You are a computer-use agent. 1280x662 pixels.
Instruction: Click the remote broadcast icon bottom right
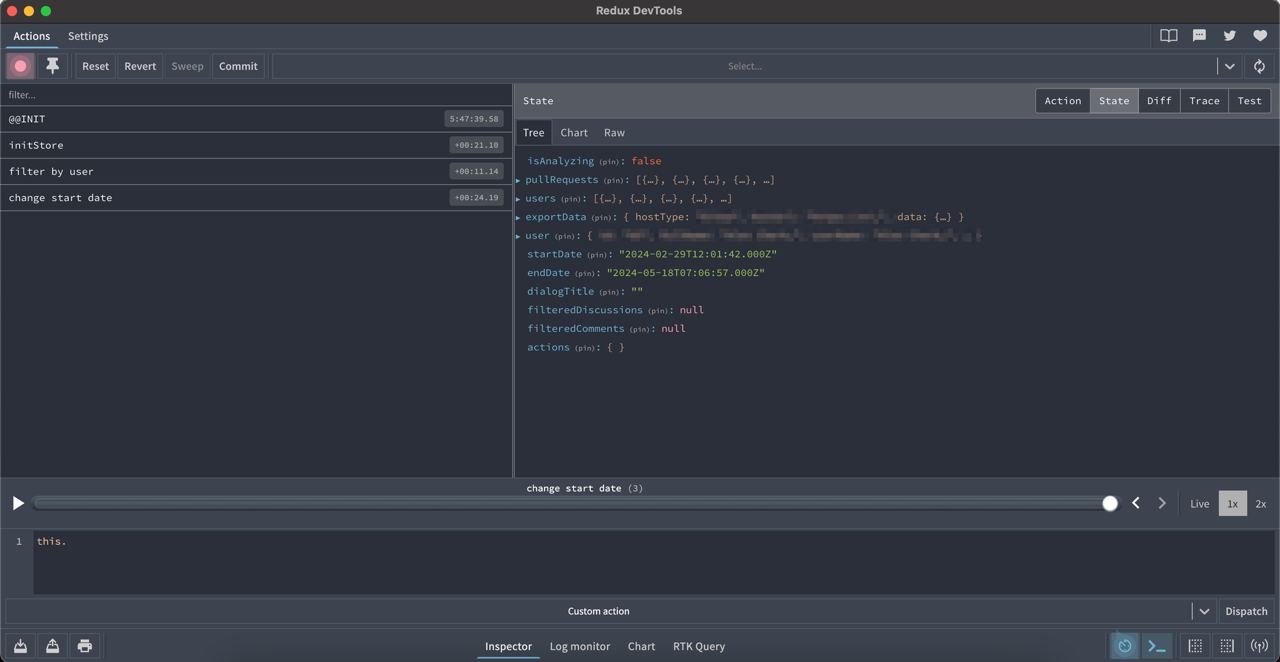tap(1259, 645)
